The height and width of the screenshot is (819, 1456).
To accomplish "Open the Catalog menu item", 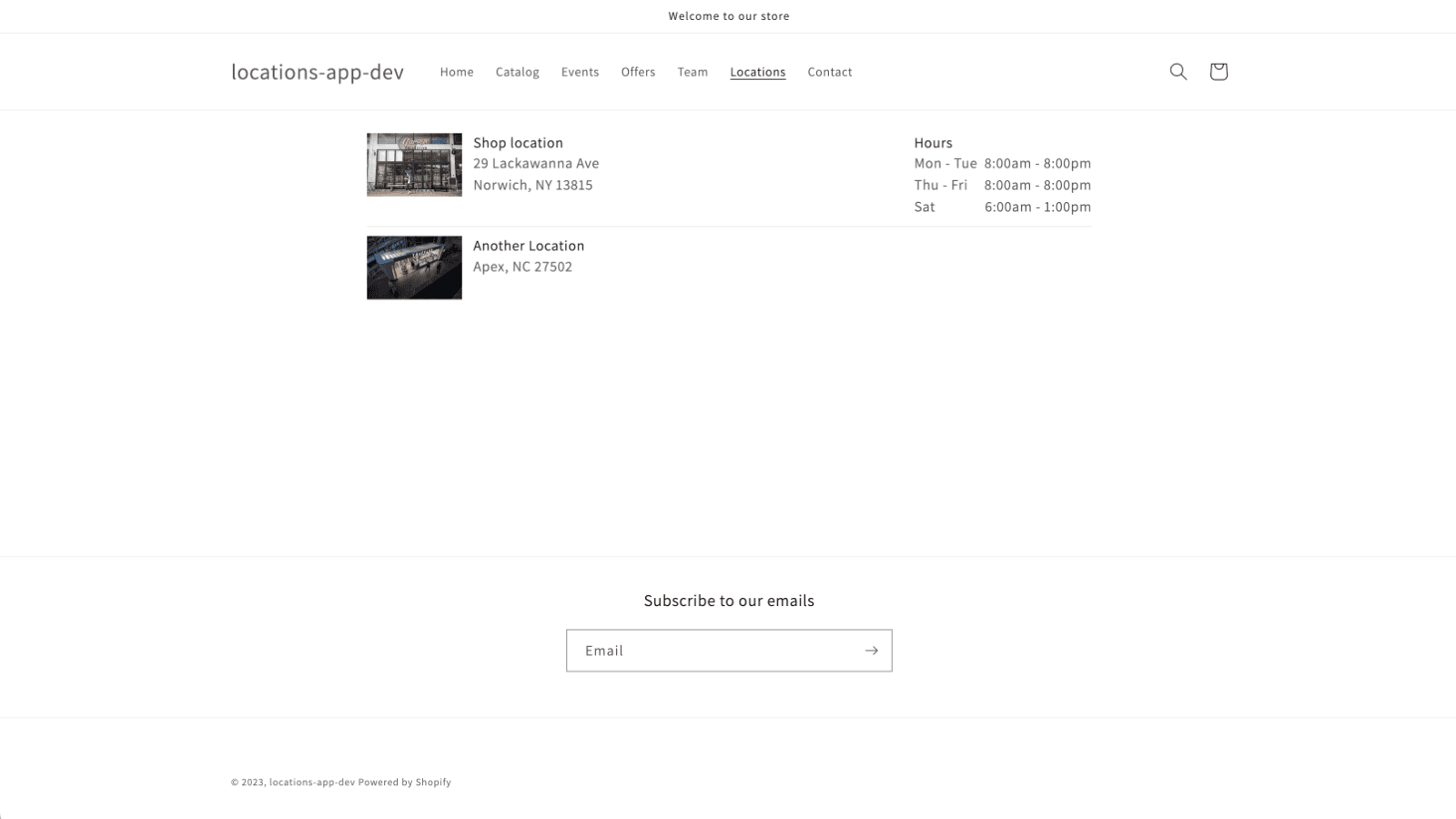I will (x=516, y=71).
